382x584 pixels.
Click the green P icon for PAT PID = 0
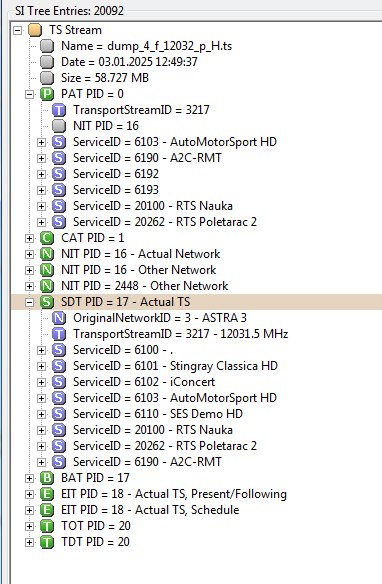47,94
